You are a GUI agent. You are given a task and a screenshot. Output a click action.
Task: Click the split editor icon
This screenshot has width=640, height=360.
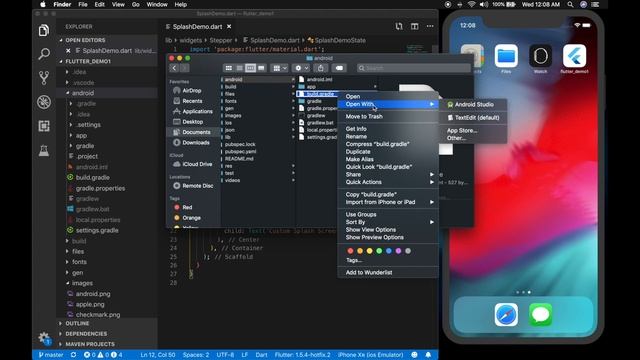[414, 27]
